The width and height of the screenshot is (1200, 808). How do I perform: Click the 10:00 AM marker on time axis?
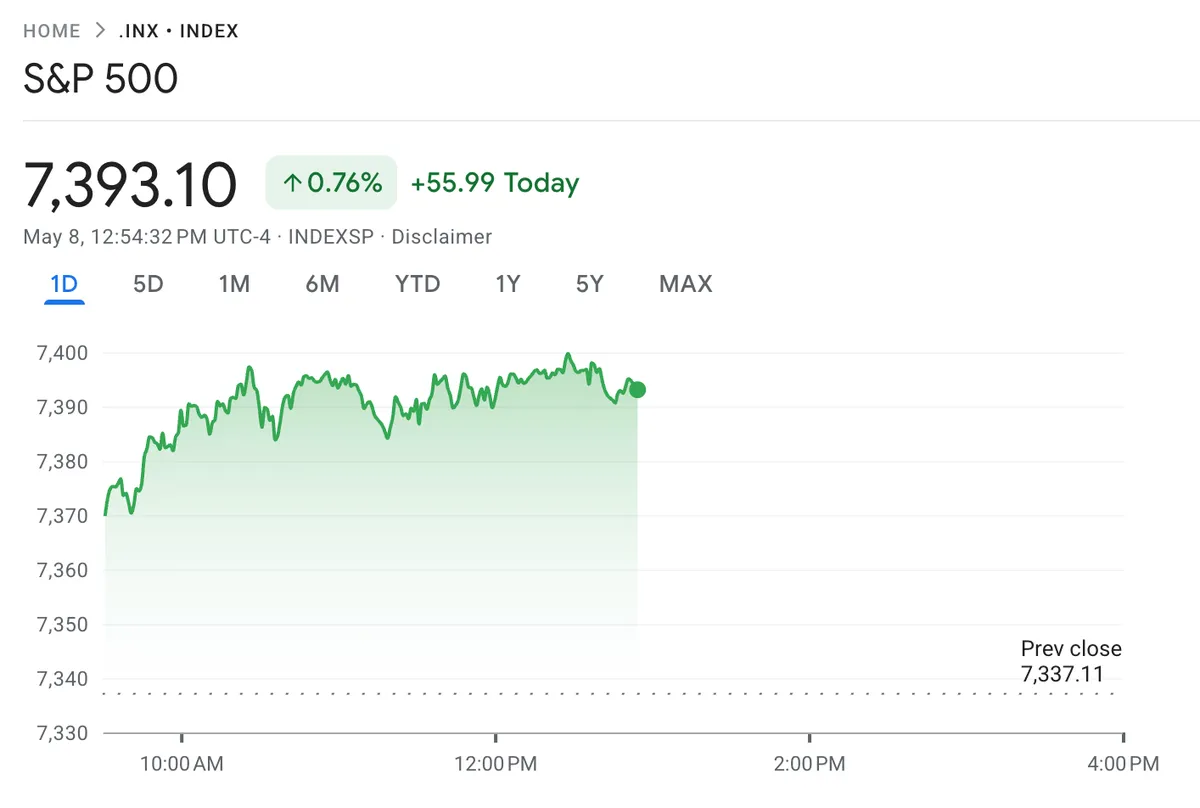pos(182,764)
